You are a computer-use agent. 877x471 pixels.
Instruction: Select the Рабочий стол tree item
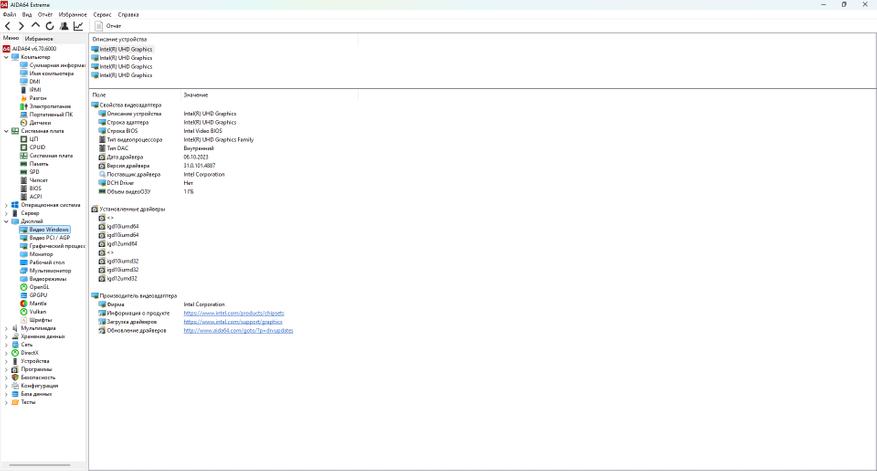point(43,262)
